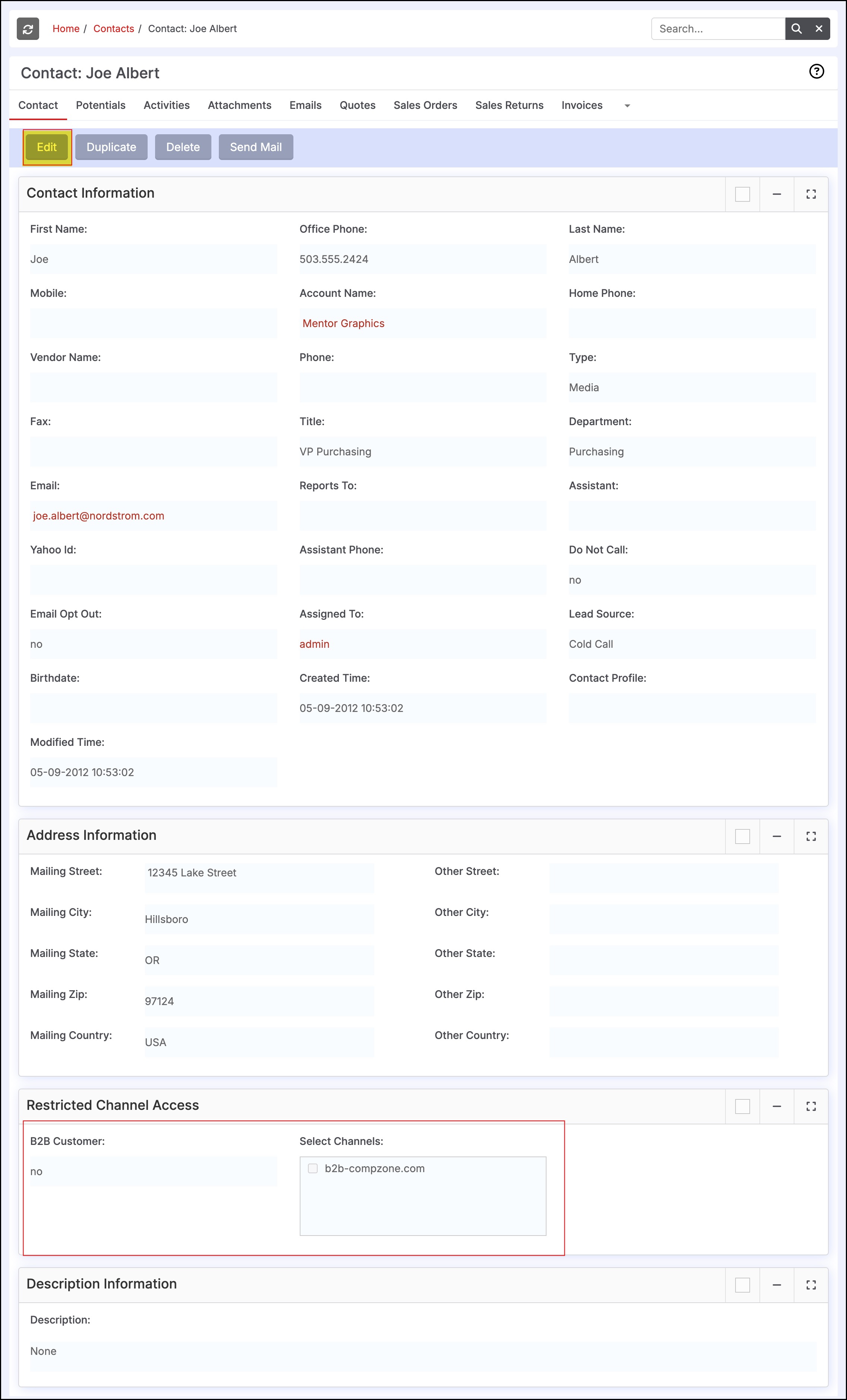
Task: Click Mailing Street 12345 Lake Street
Action: [x=192, y=873]
